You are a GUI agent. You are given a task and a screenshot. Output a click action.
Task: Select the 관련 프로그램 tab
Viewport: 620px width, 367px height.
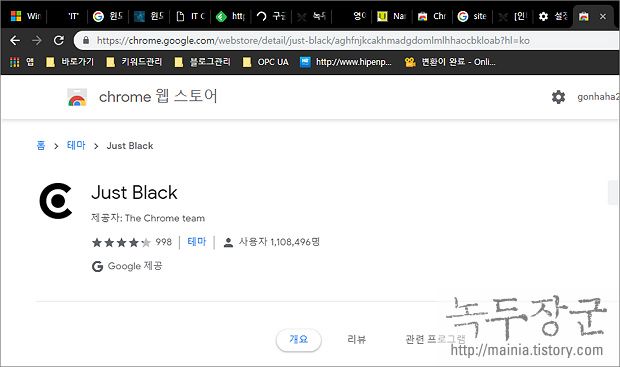point(435,339)
